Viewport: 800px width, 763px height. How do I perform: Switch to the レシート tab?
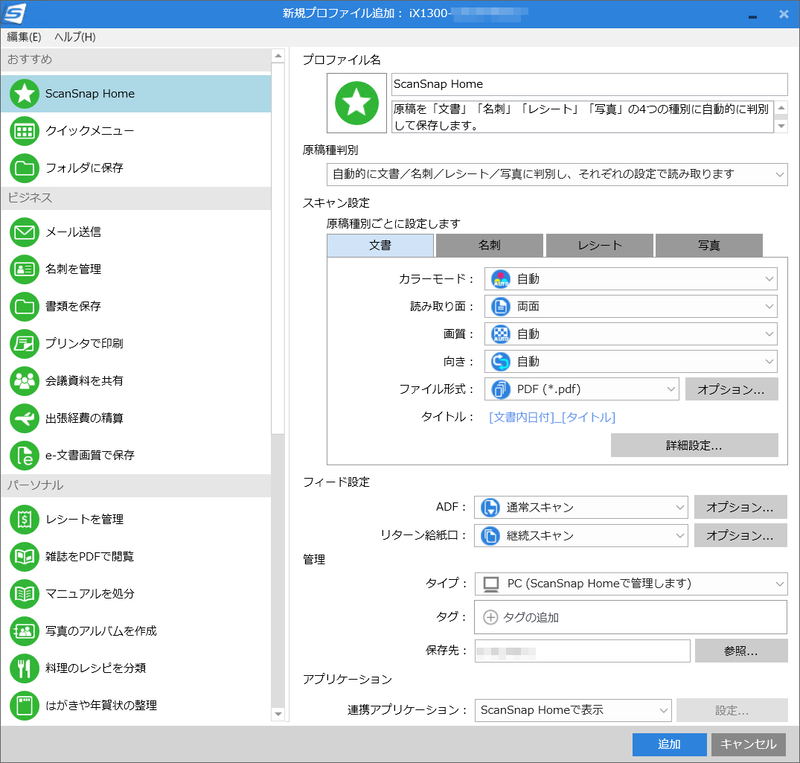599,245
